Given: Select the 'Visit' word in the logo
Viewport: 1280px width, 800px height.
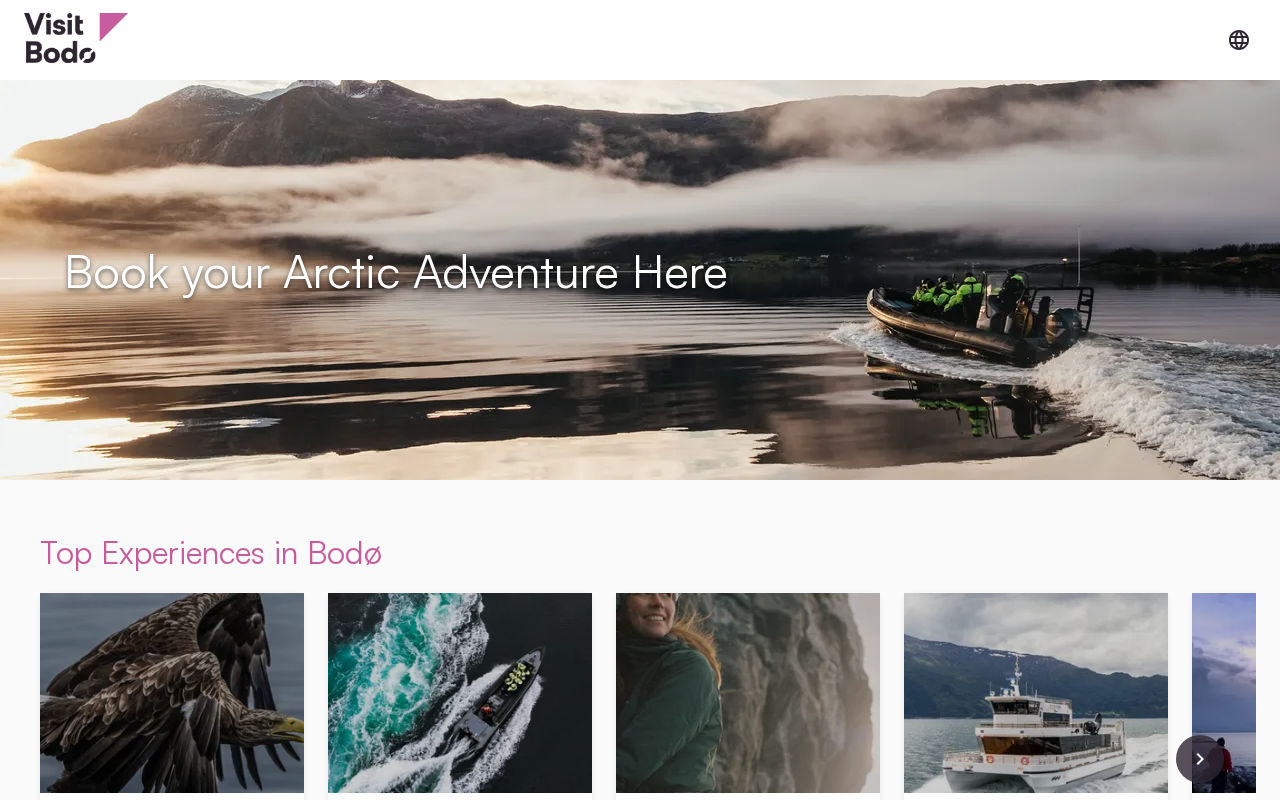Looking at the screenshot, I should point(54,25).
